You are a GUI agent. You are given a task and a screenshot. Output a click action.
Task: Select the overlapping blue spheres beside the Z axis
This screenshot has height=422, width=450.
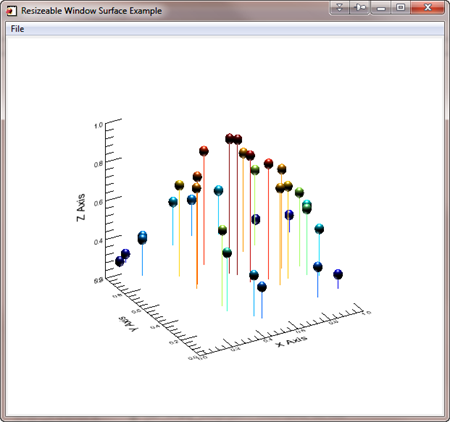pos(142,238)
